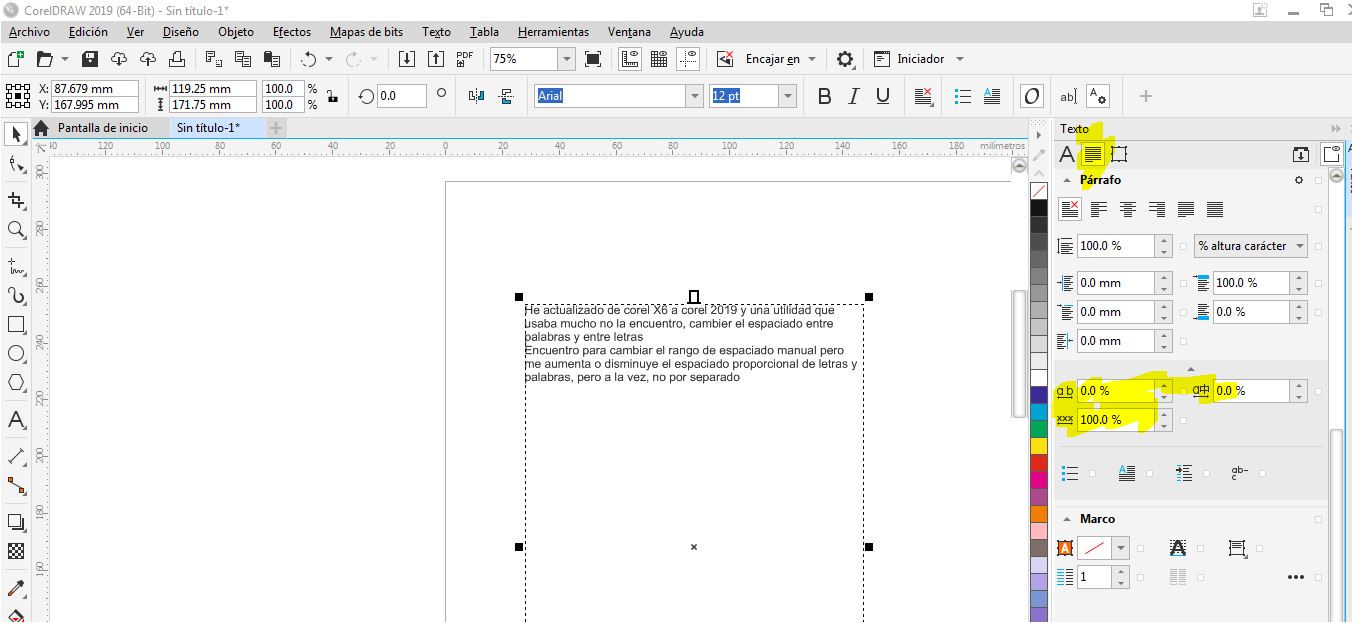Select the Polygon tool
This screenshot has width=1353, height=623.
16,383
